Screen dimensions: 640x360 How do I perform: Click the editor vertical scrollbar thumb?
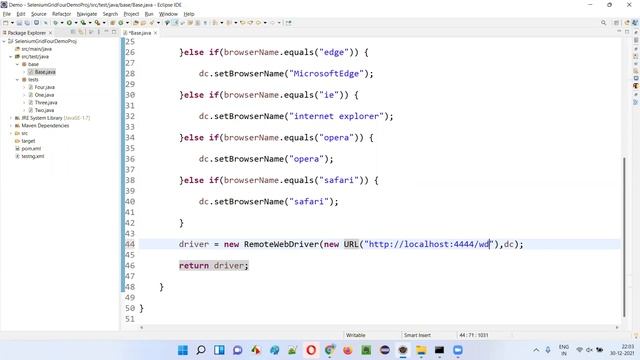624,237
